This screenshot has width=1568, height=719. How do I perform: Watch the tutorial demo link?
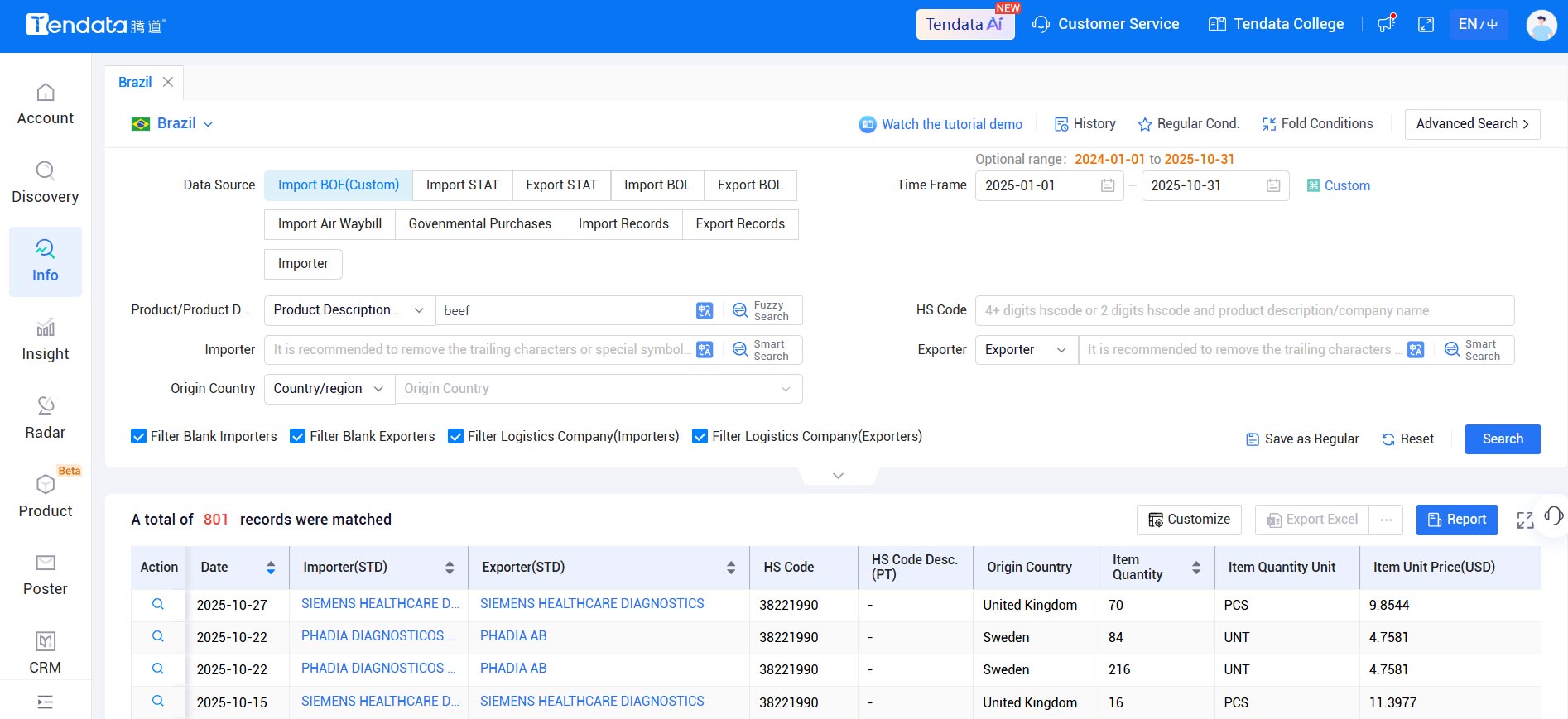point(940,124)
